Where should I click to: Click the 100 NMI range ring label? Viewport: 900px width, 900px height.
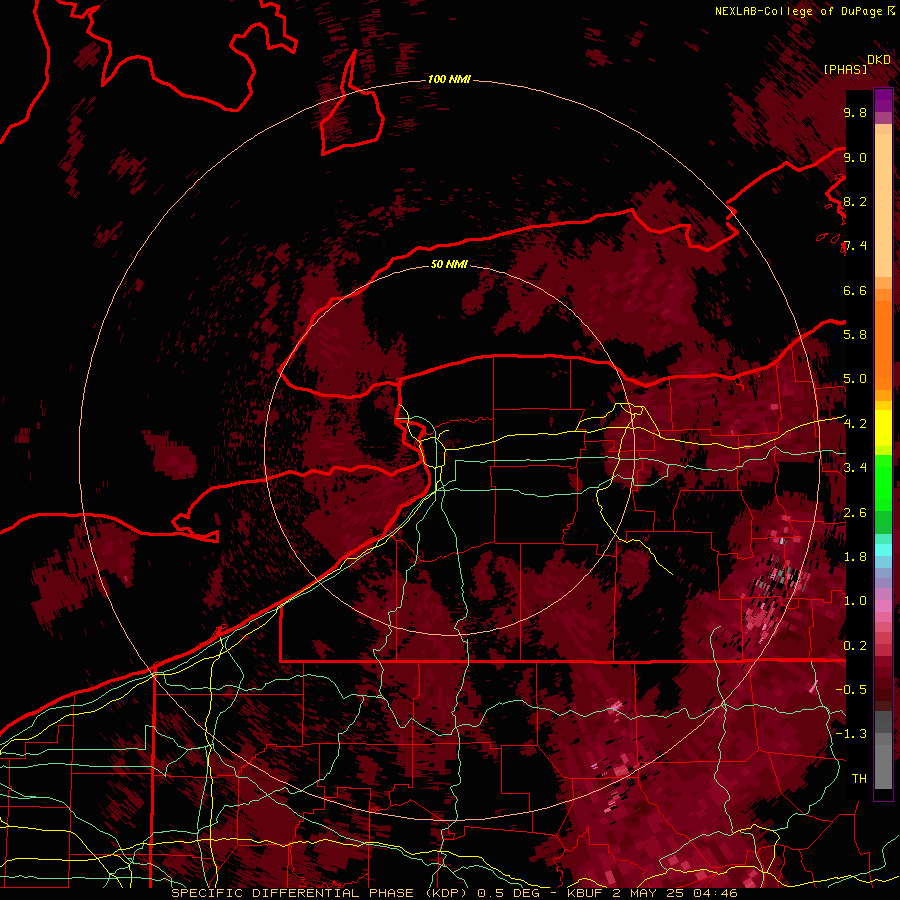(x=449, y=79)
